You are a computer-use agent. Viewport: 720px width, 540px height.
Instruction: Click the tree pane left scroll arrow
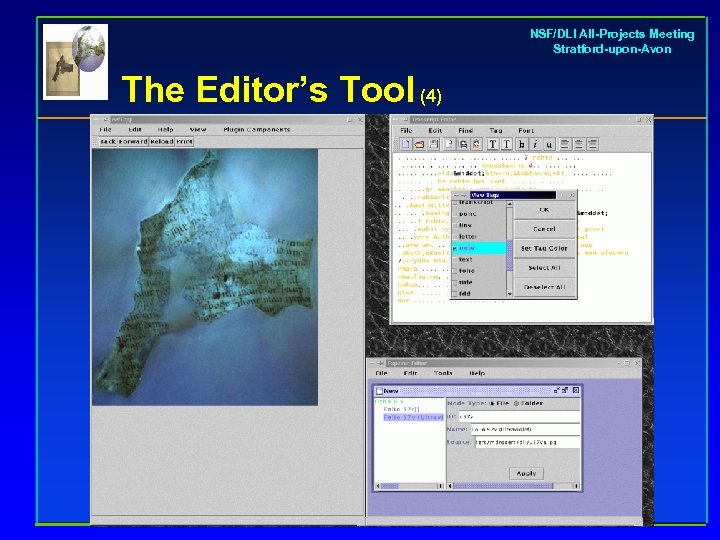378,485
